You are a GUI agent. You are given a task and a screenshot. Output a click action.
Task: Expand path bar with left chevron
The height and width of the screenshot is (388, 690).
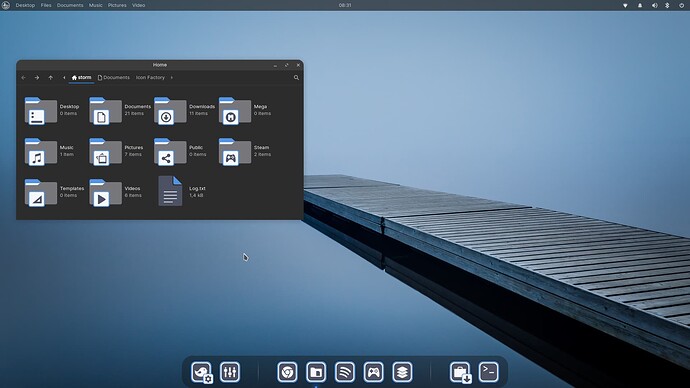[x=64, y=77]
